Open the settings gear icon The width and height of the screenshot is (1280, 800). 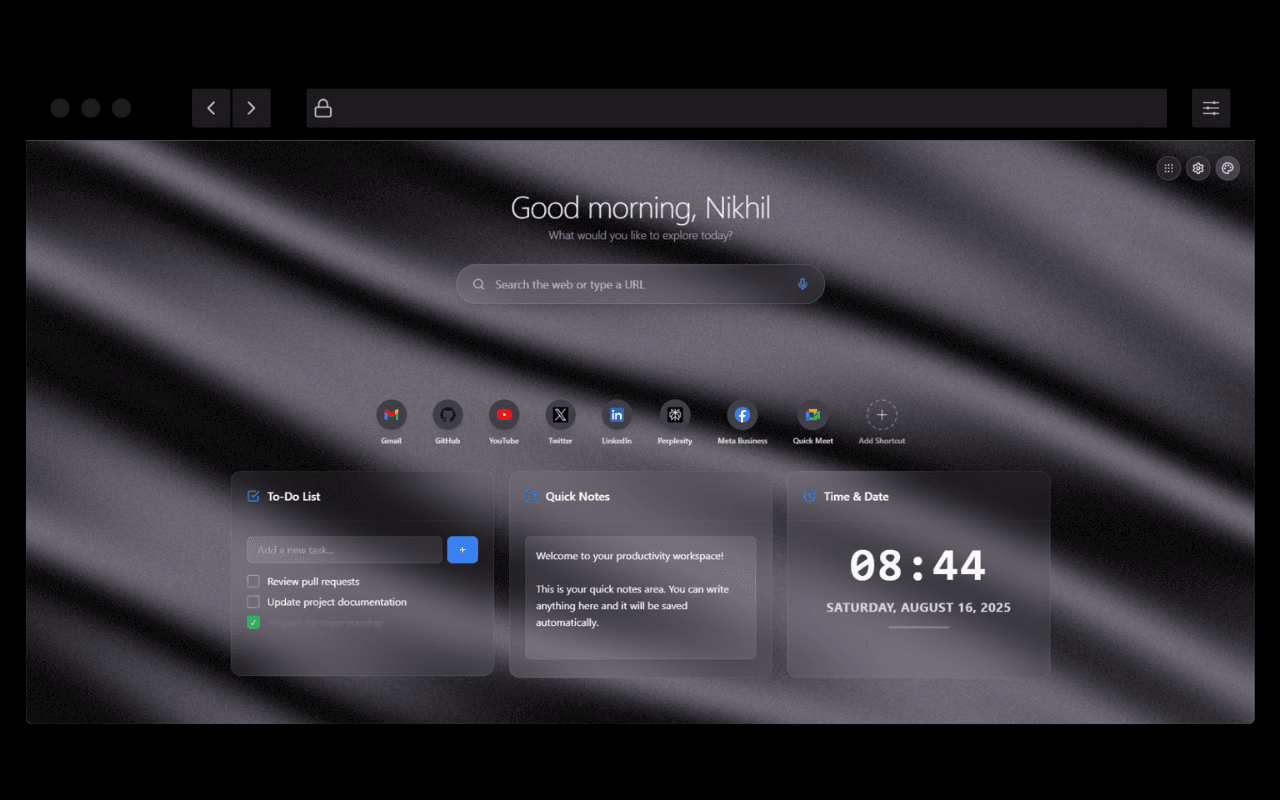click(1198, 168)
